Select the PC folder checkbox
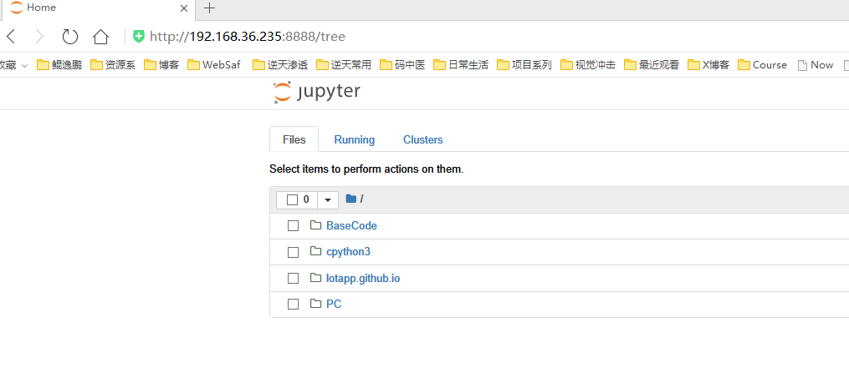The width and height of the screenshot is (849, 388). click(x=293, y=304)
